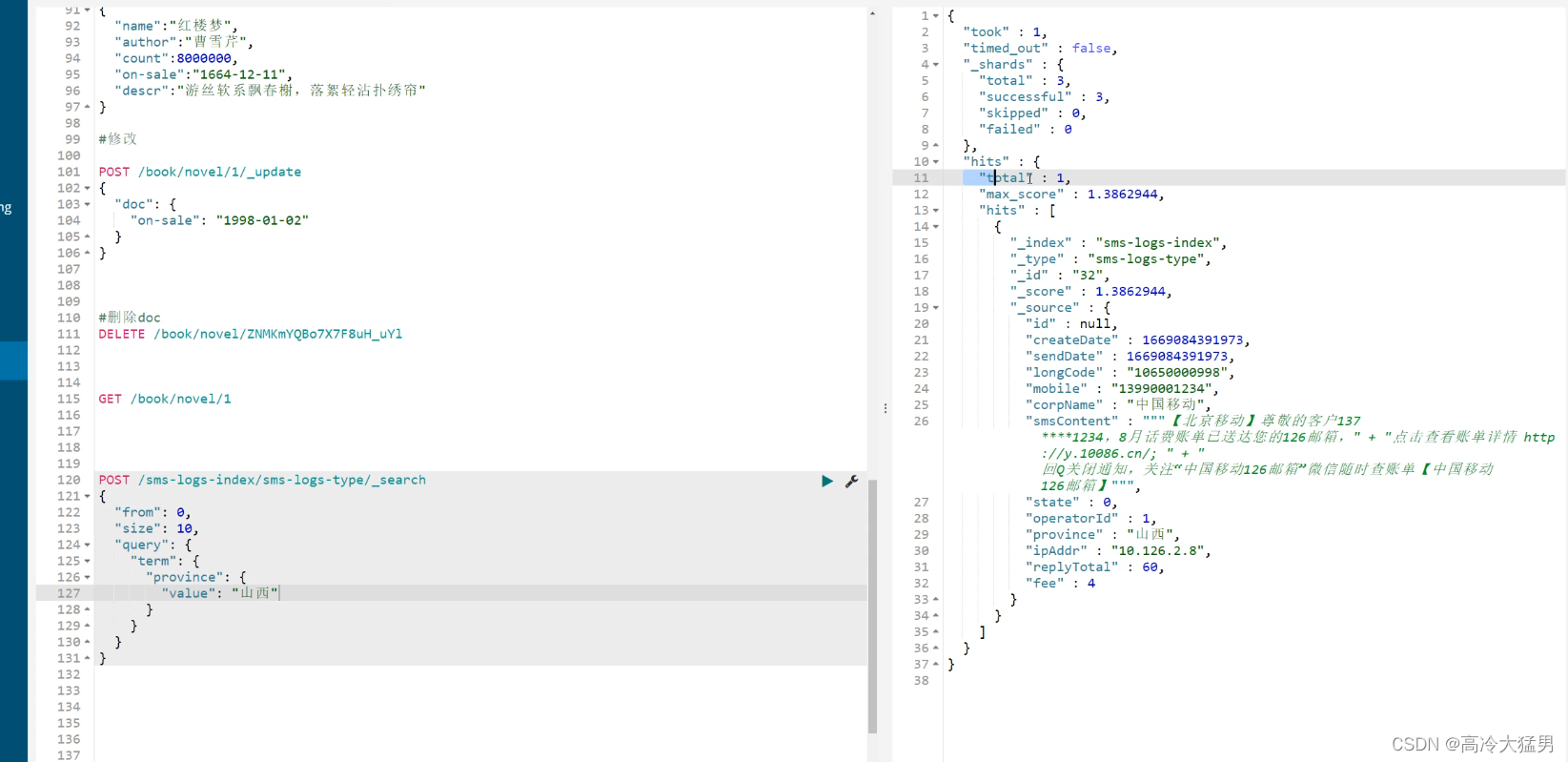Collapse the request body at line 121

click(88, 496)
